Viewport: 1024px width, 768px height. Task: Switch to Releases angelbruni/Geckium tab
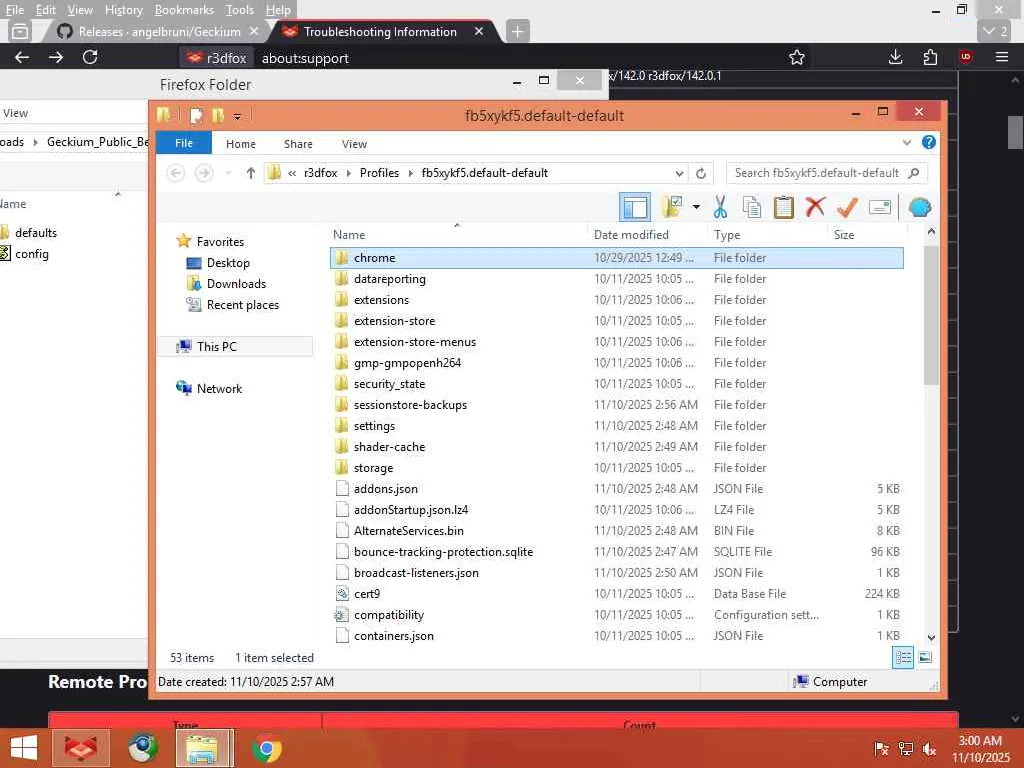pos(157,31)
